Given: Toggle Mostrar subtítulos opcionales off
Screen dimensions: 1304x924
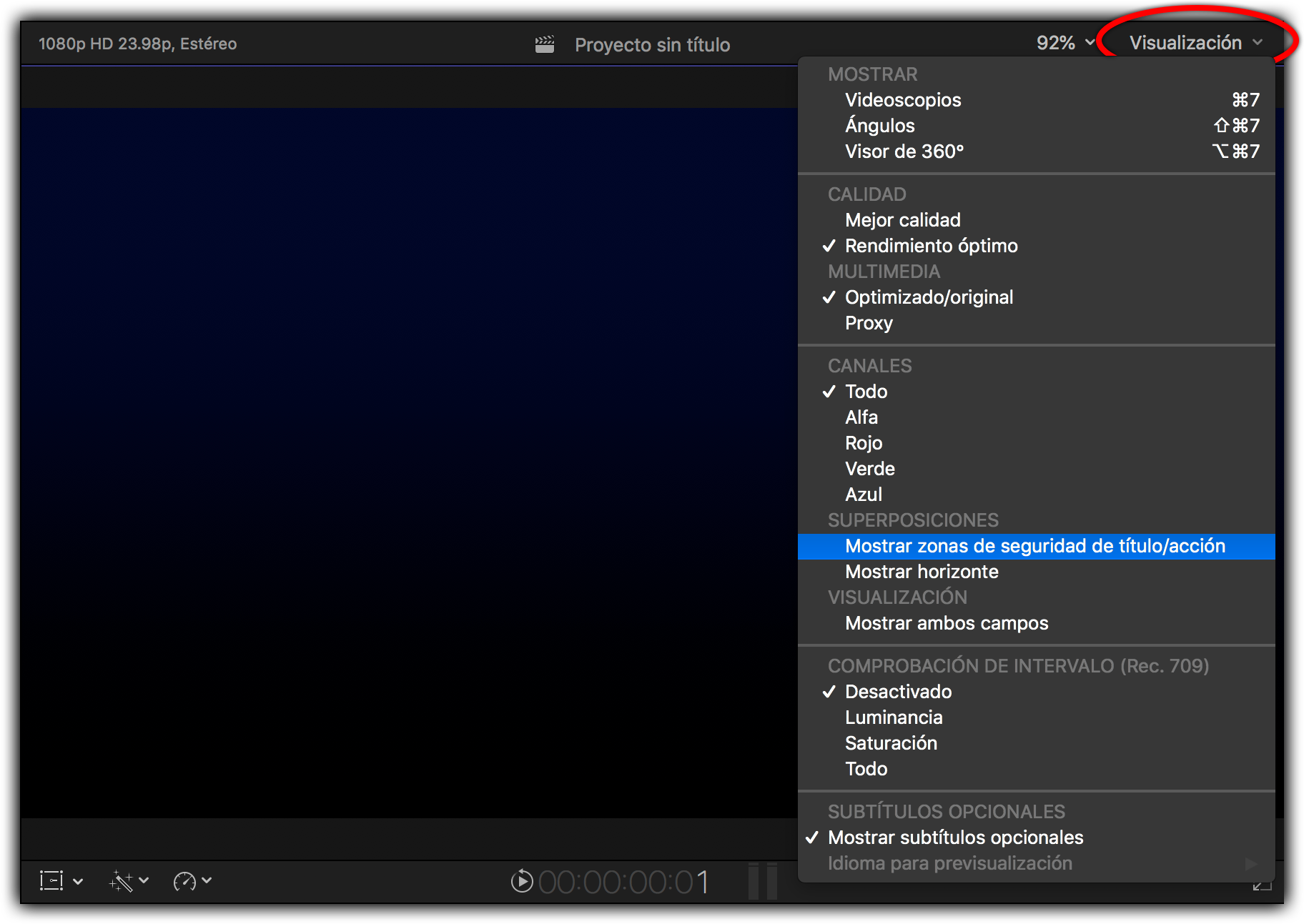Looking at the screenshot, I should coord(955,838).
